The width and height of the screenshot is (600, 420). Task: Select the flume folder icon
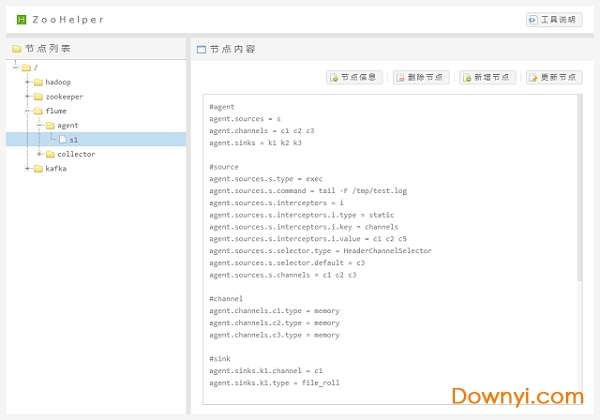tap(38, 111)
